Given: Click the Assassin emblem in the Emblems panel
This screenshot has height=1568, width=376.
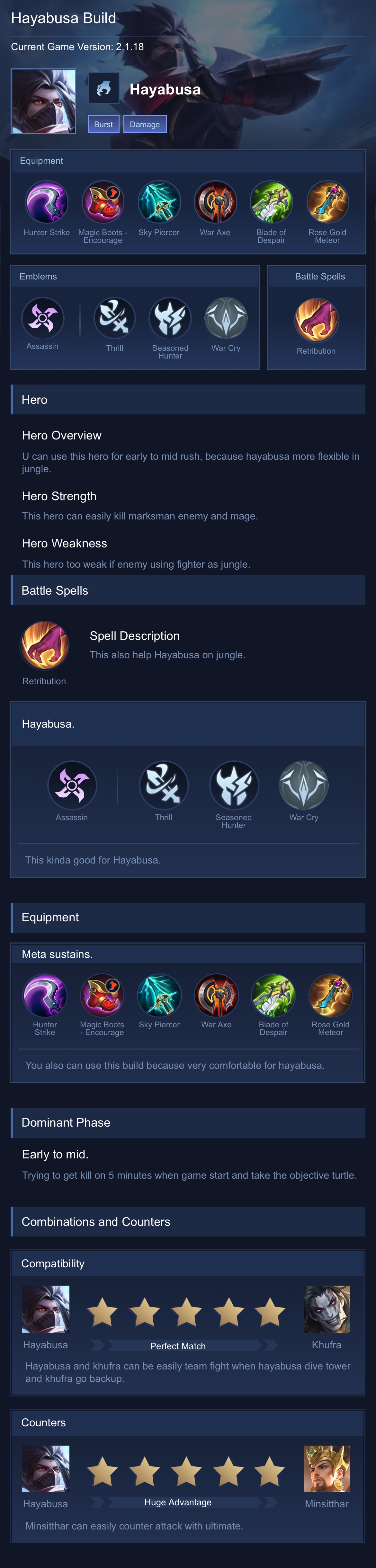Looking at the screenshot, I should tap(43, 318).
